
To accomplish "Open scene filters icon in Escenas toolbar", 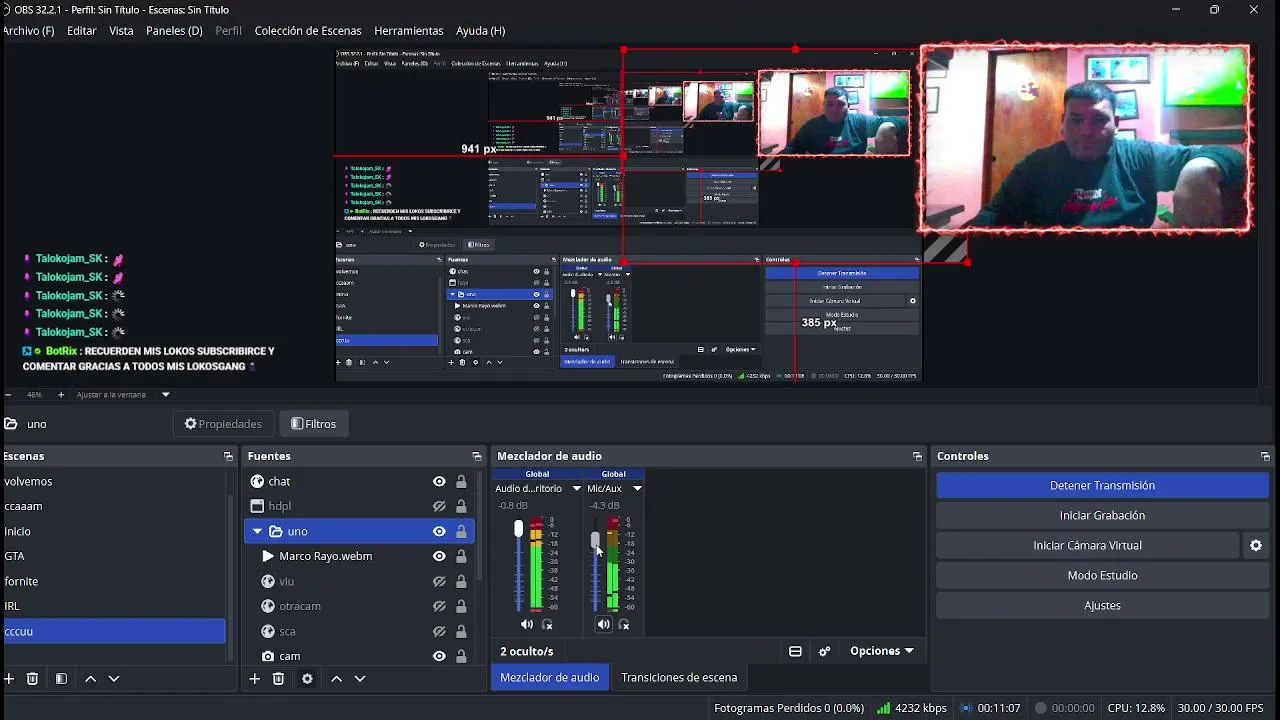I will pyautogui.click(x=61, y=678).
